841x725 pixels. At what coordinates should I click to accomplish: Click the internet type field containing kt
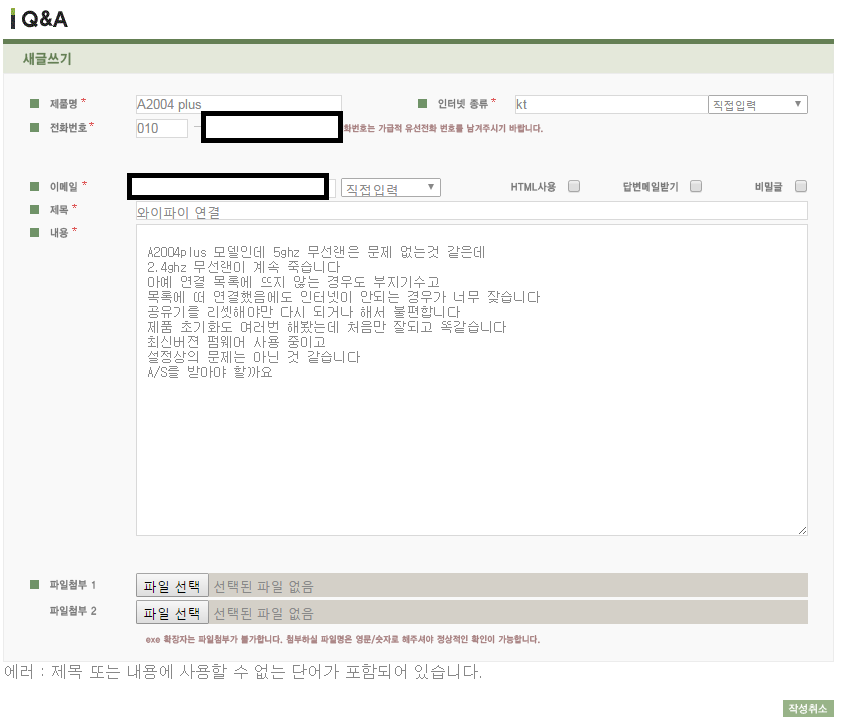point(611,105)
